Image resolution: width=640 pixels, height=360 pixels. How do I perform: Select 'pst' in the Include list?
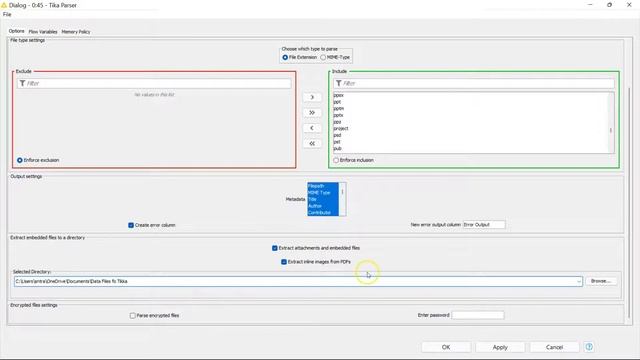pyautogui.click(x=337, y=142)
